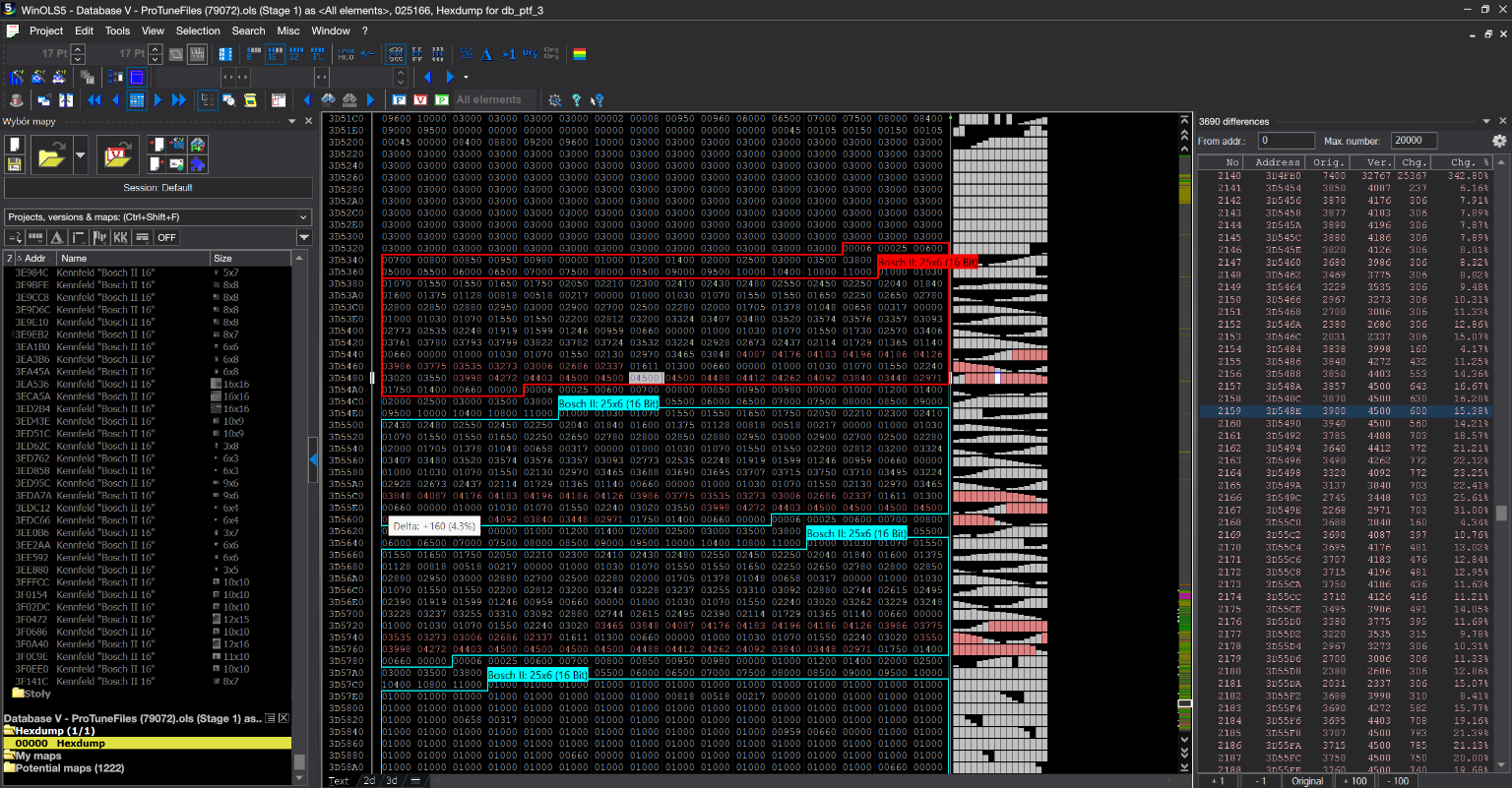The height and width of the screenshot is (788, 1512).
Task: Toggle the OFF filter button
Action: click(x=166, y=237)
